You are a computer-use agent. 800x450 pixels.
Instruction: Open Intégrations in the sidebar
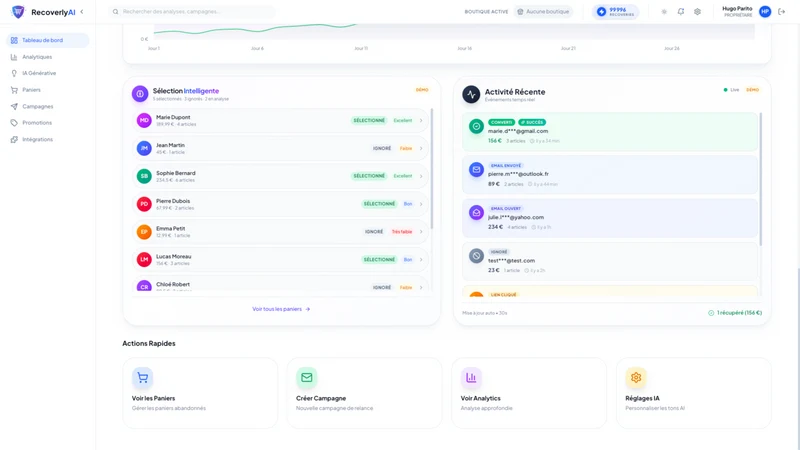[47, 139]
